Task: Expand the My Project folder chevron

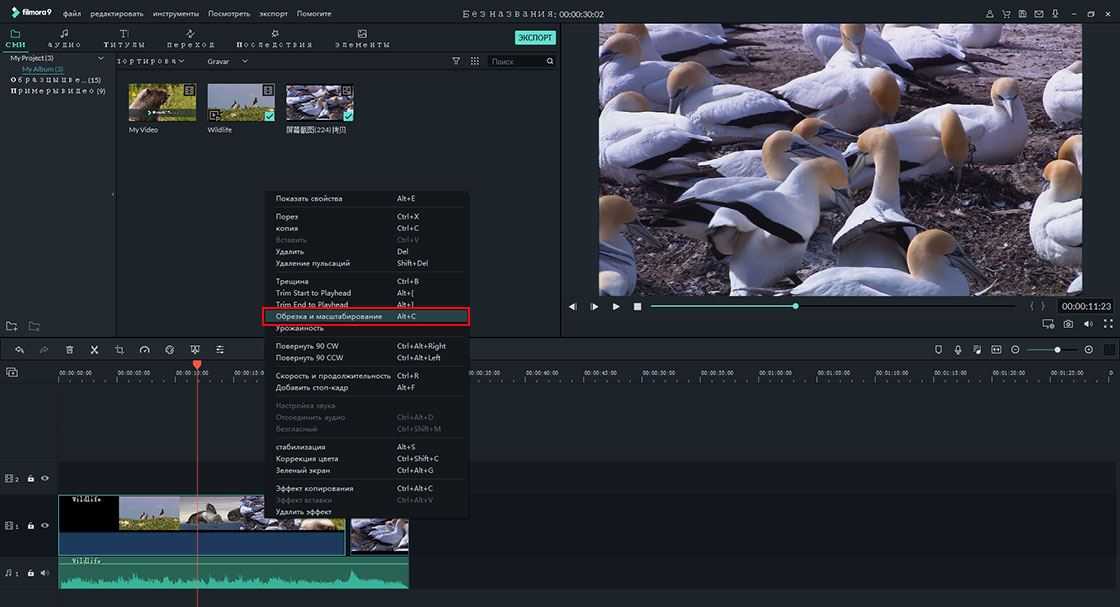Action: (x=101, y=58)
